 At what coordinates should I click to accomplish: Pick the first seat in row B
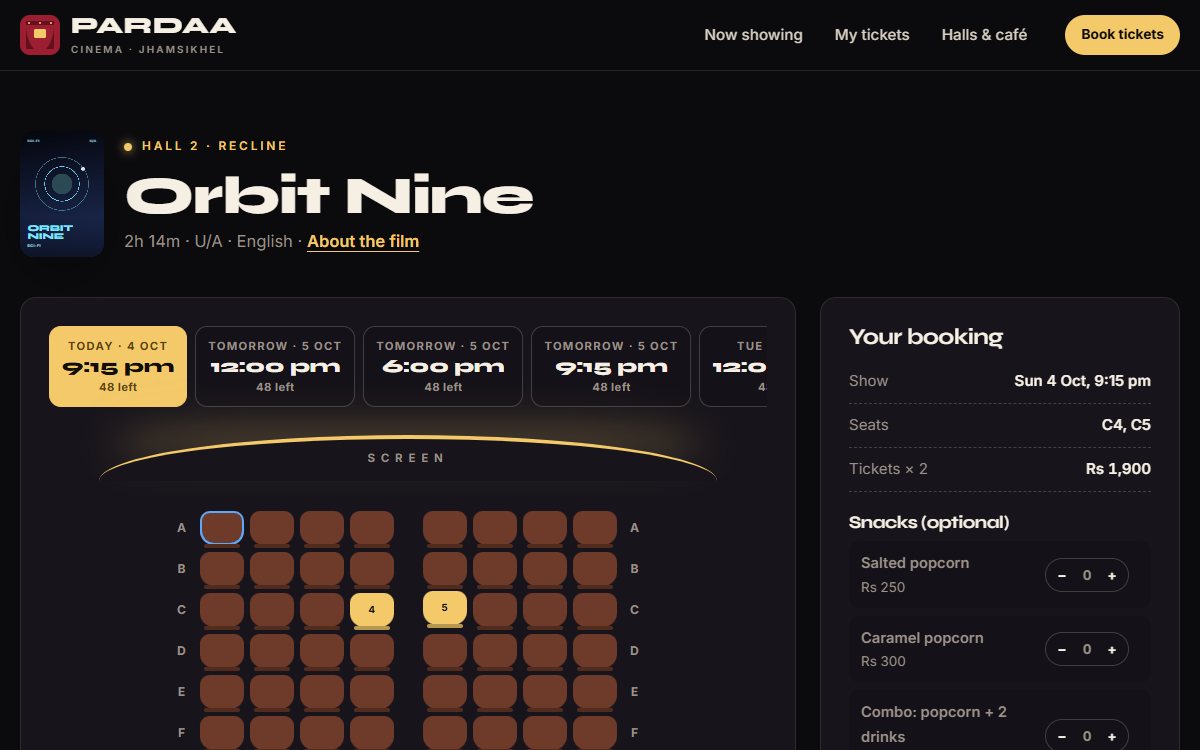coord(222,568)
